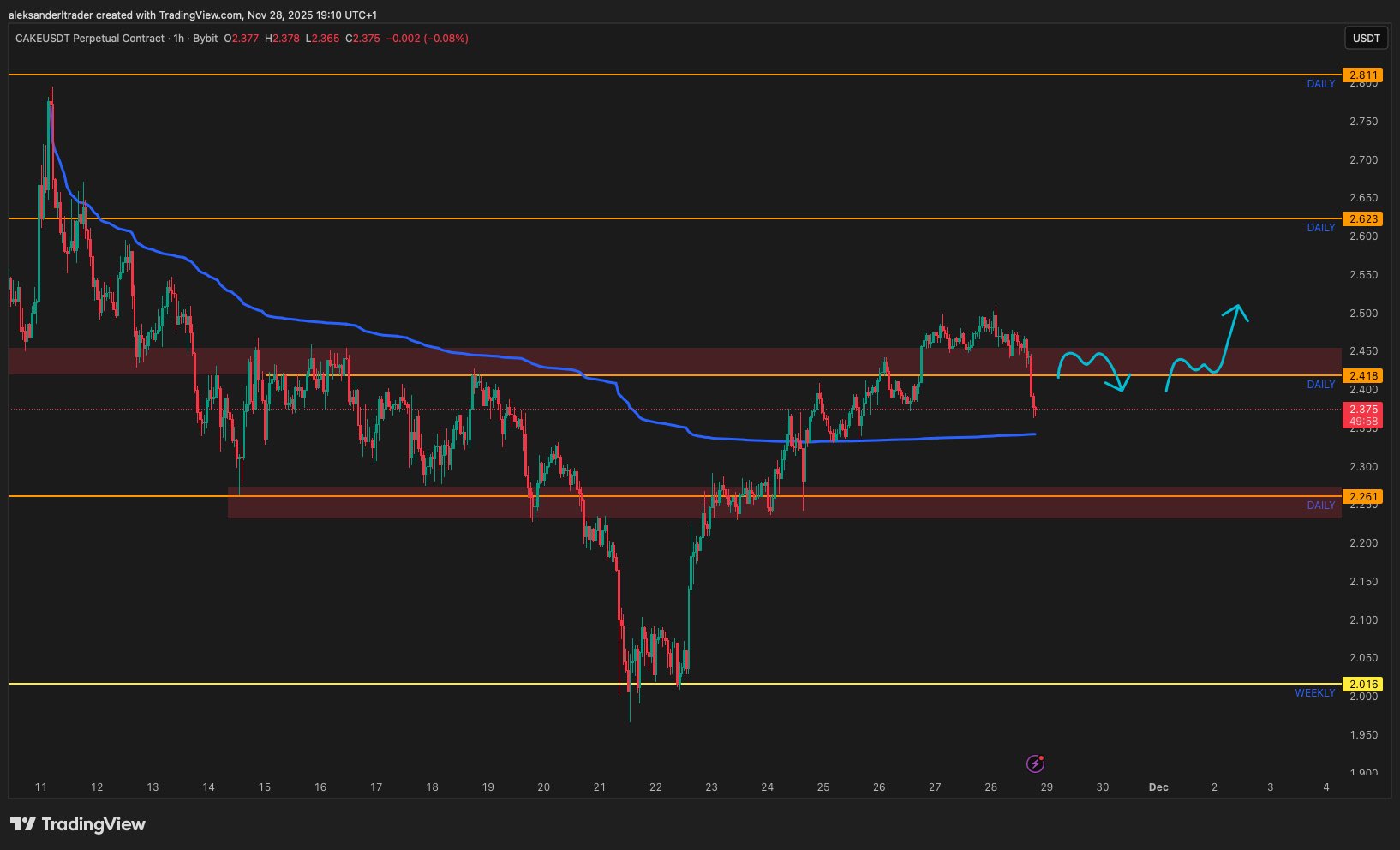The height and width of the screenshot is (850, 1400).
Task: Click the purple lightning bolt event icon
Action: tap(1035, 763)
